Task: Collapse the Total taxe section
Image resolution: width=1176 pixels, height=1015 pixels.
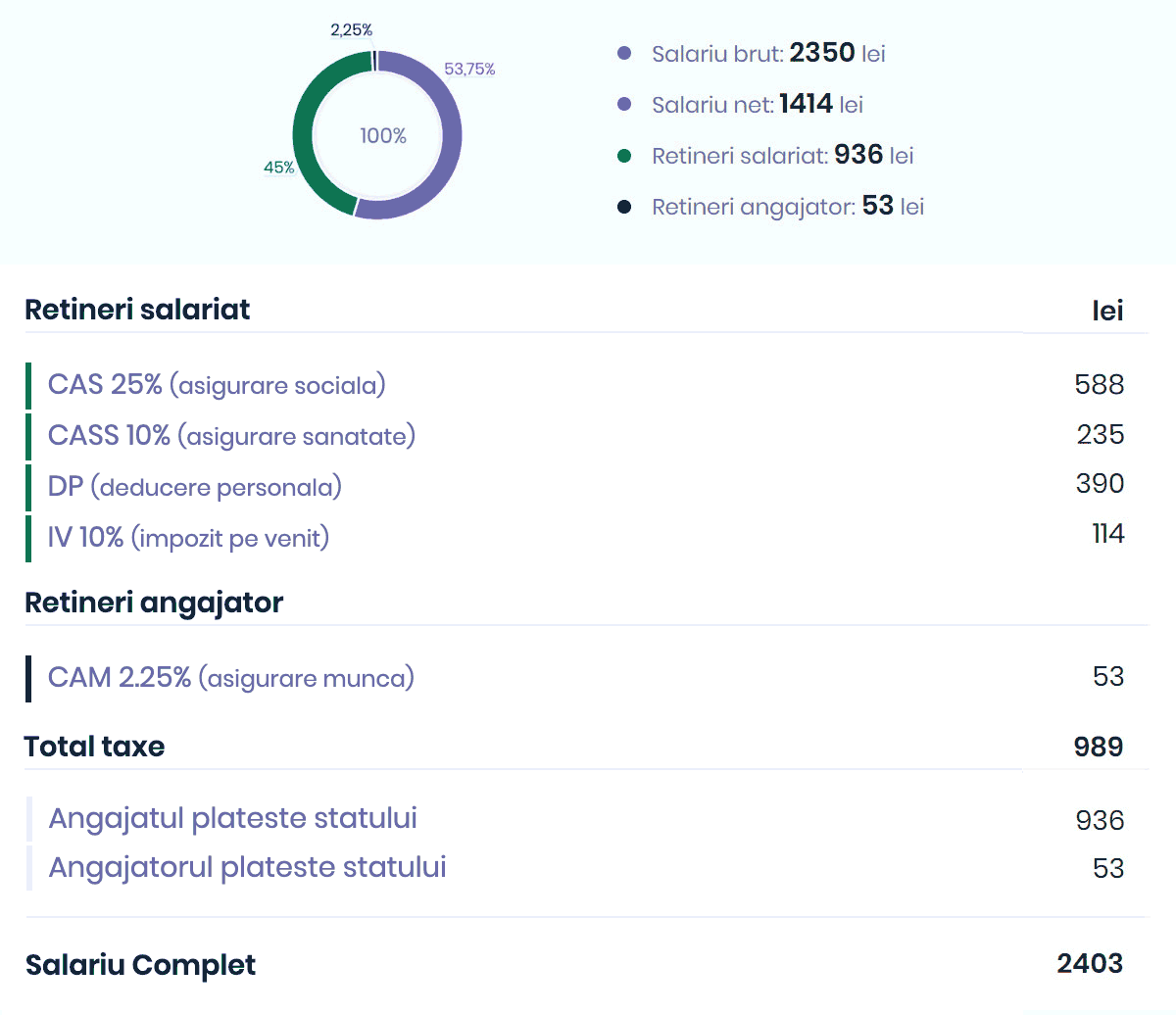Action: click(94, 747)
